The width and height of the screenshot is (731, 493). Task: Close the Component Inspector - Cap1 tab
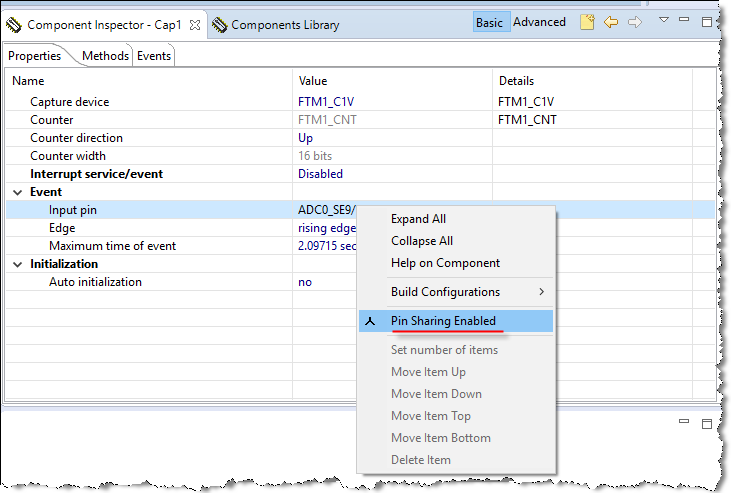pyautogui.click(x=195, y=24)
